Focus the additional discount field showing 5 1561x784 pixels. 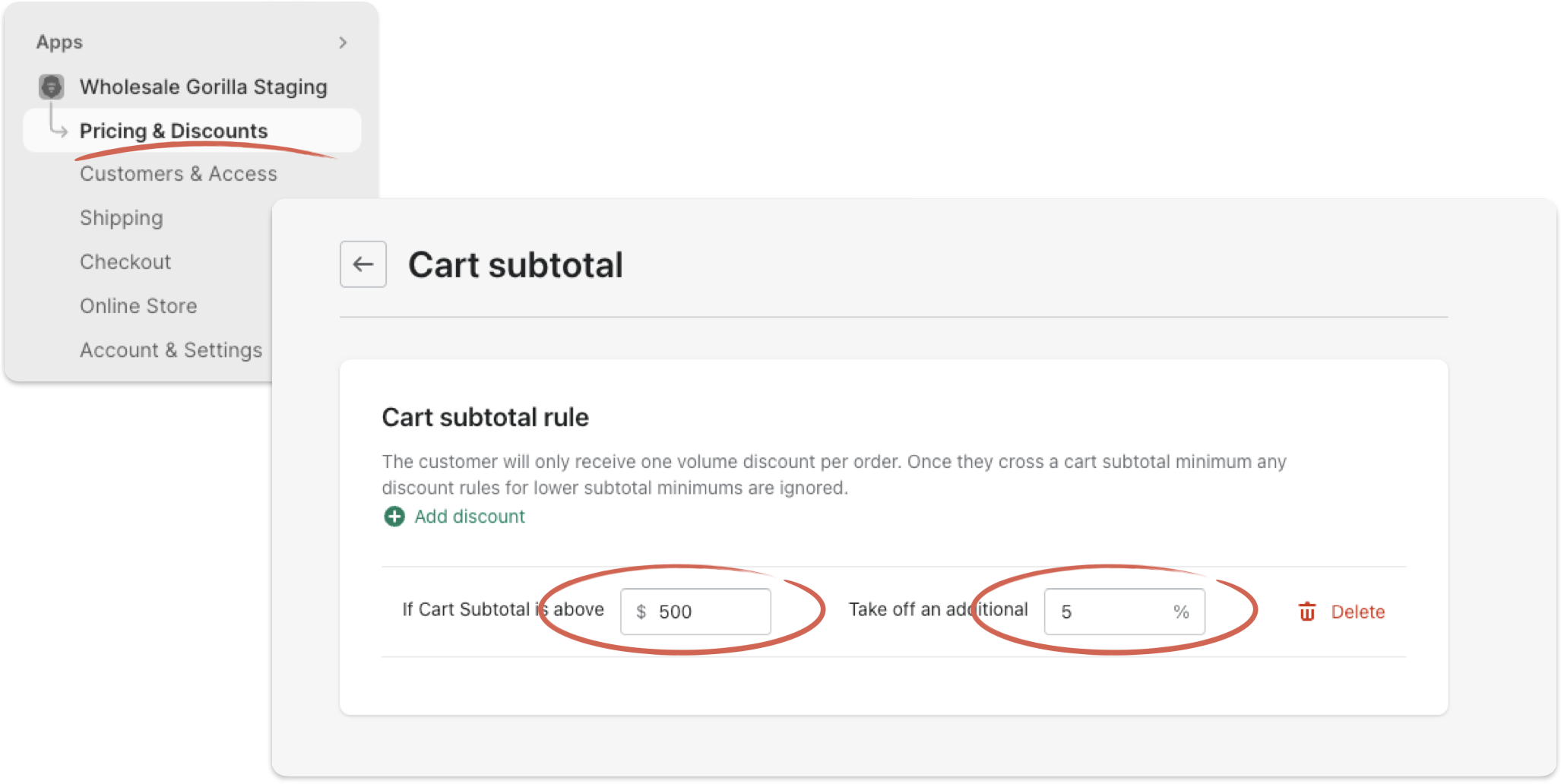[1124, 612]
